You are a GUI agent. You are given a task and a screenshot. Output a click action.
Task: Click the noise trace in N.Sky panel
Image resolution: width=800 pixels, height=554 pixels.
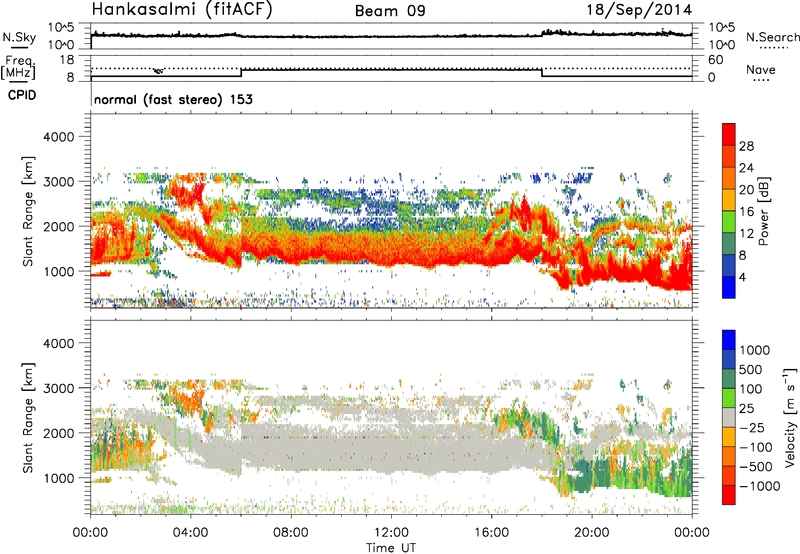point(391,36)
